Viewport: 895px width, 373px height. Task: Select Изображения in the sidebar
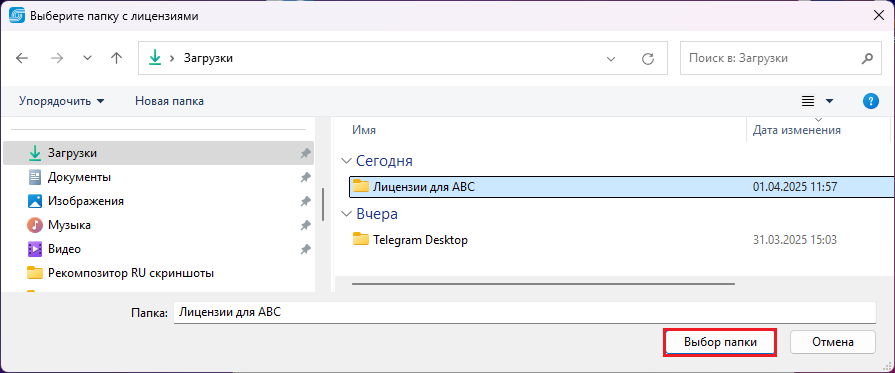coord(158,201)
